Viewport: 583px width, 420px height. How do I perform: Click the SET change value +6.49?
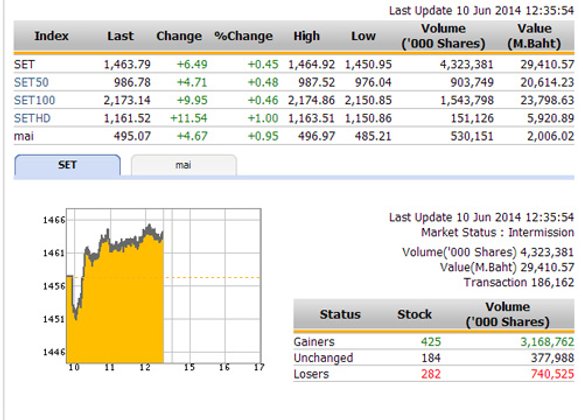(192, 64)
